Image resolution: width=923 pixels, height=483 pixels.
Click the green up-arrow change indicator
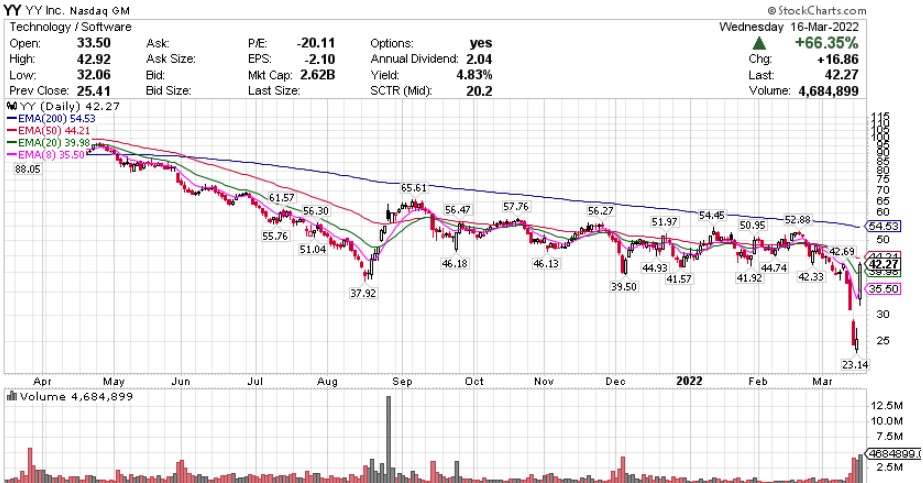click(759, 43)
